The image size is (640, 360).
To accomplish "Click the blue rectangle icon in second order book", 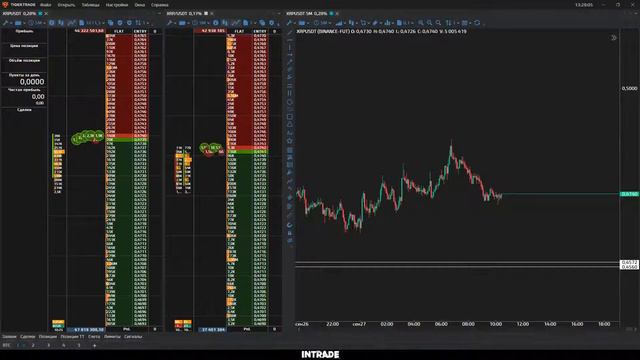I will coord(182,23).
